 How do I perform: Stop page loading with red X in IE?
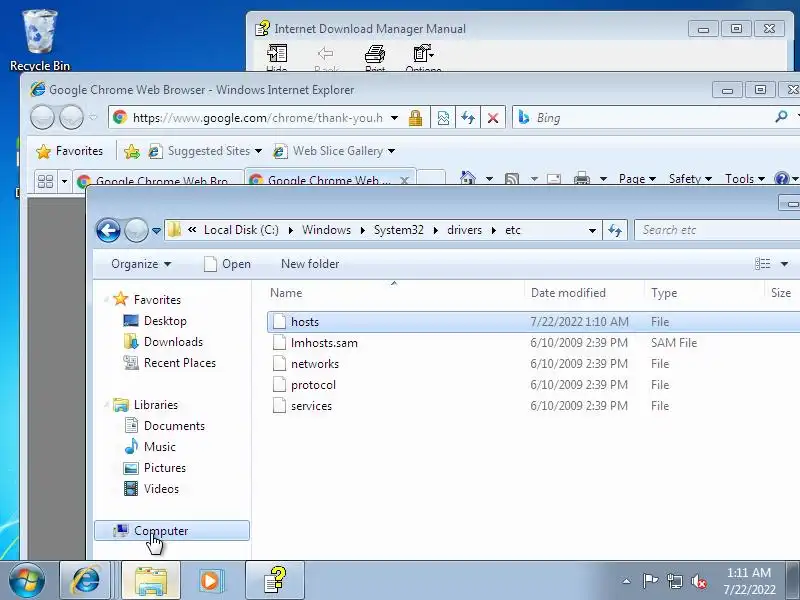tap(493, 118)
